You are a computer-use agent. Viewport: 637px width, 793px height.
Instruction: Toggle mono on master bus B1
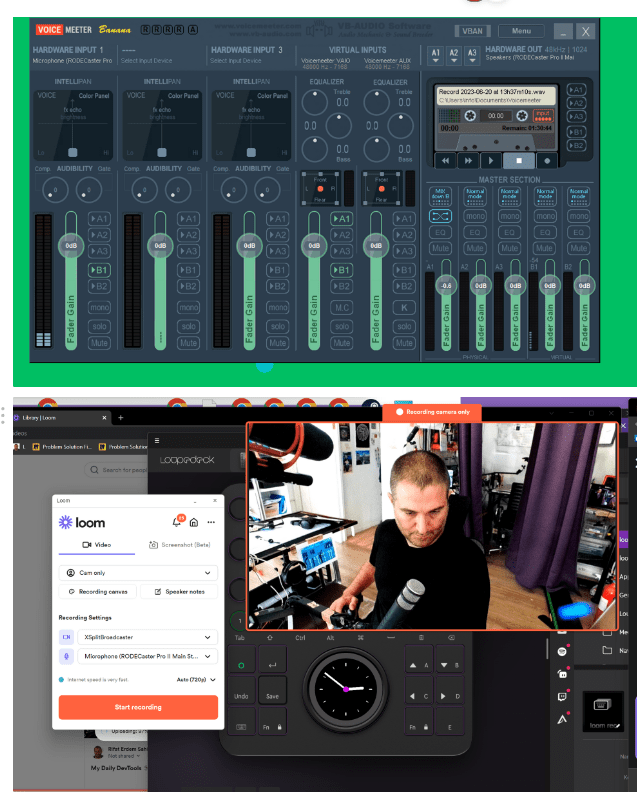(545, 216)
